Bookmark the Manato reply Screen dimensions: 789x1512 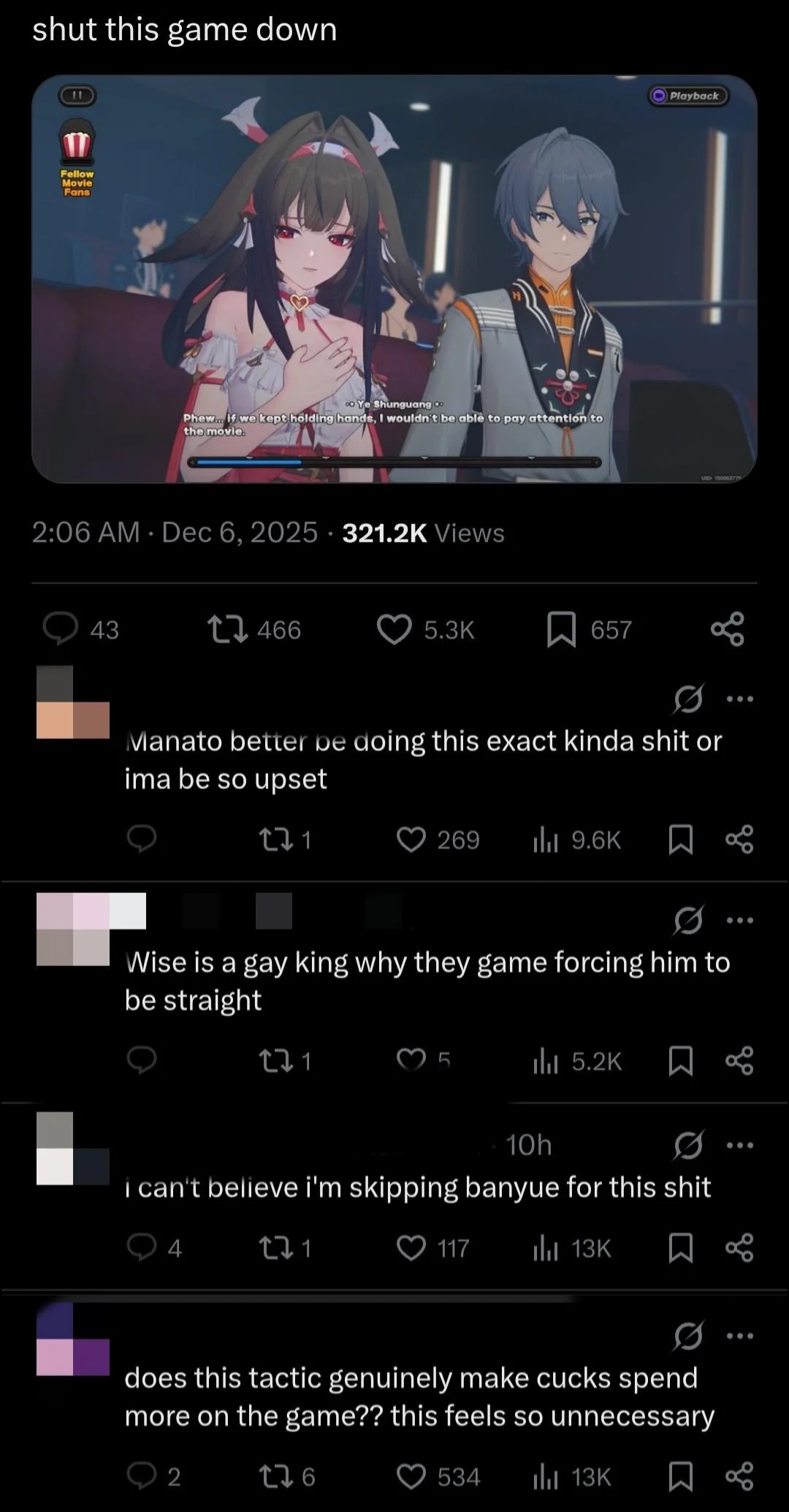(681, 840)
